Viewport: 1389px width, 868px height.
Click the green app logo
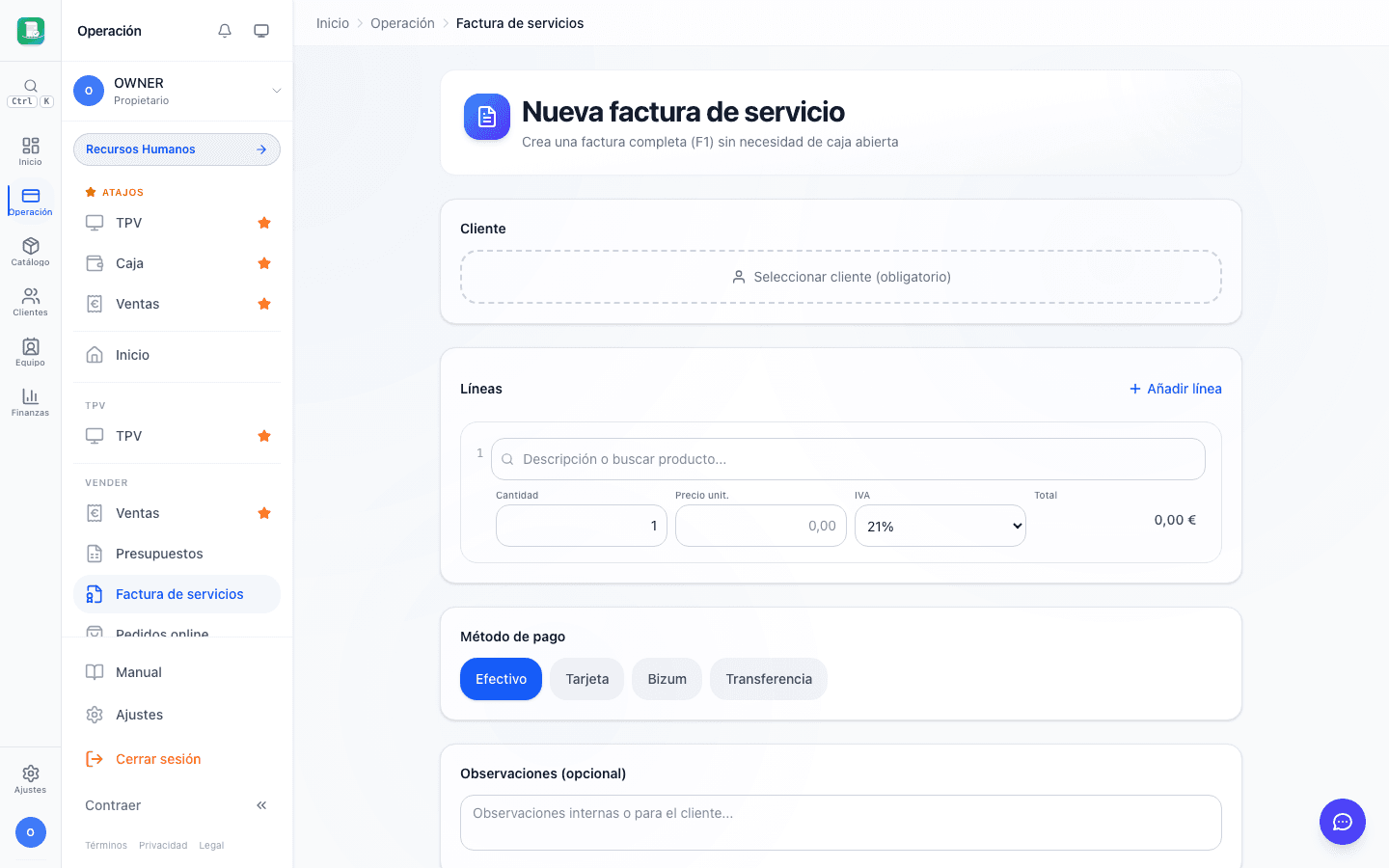pyautogui.click(x=31, y=31)
